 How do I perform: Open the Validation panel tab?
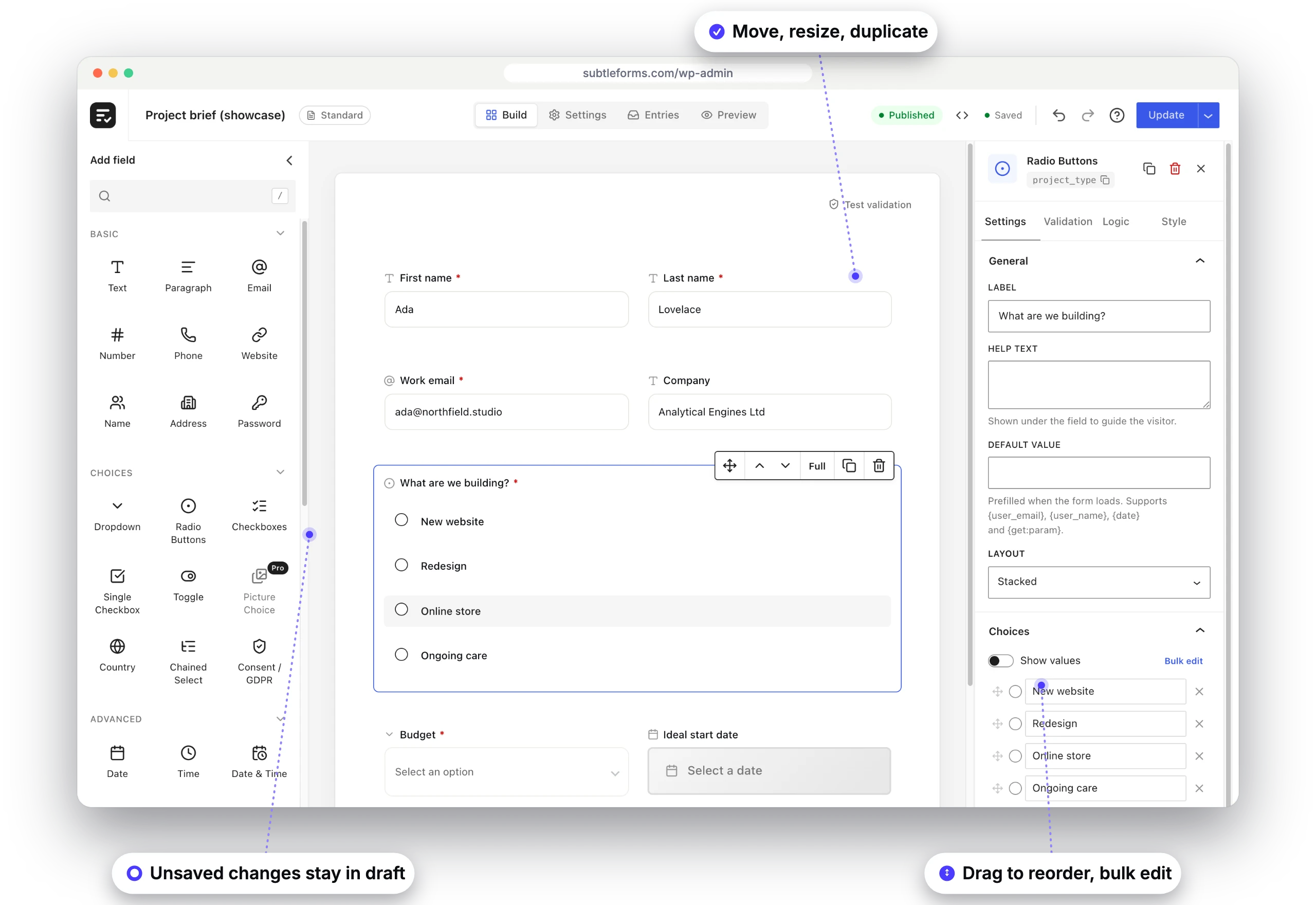[1068, 222]
